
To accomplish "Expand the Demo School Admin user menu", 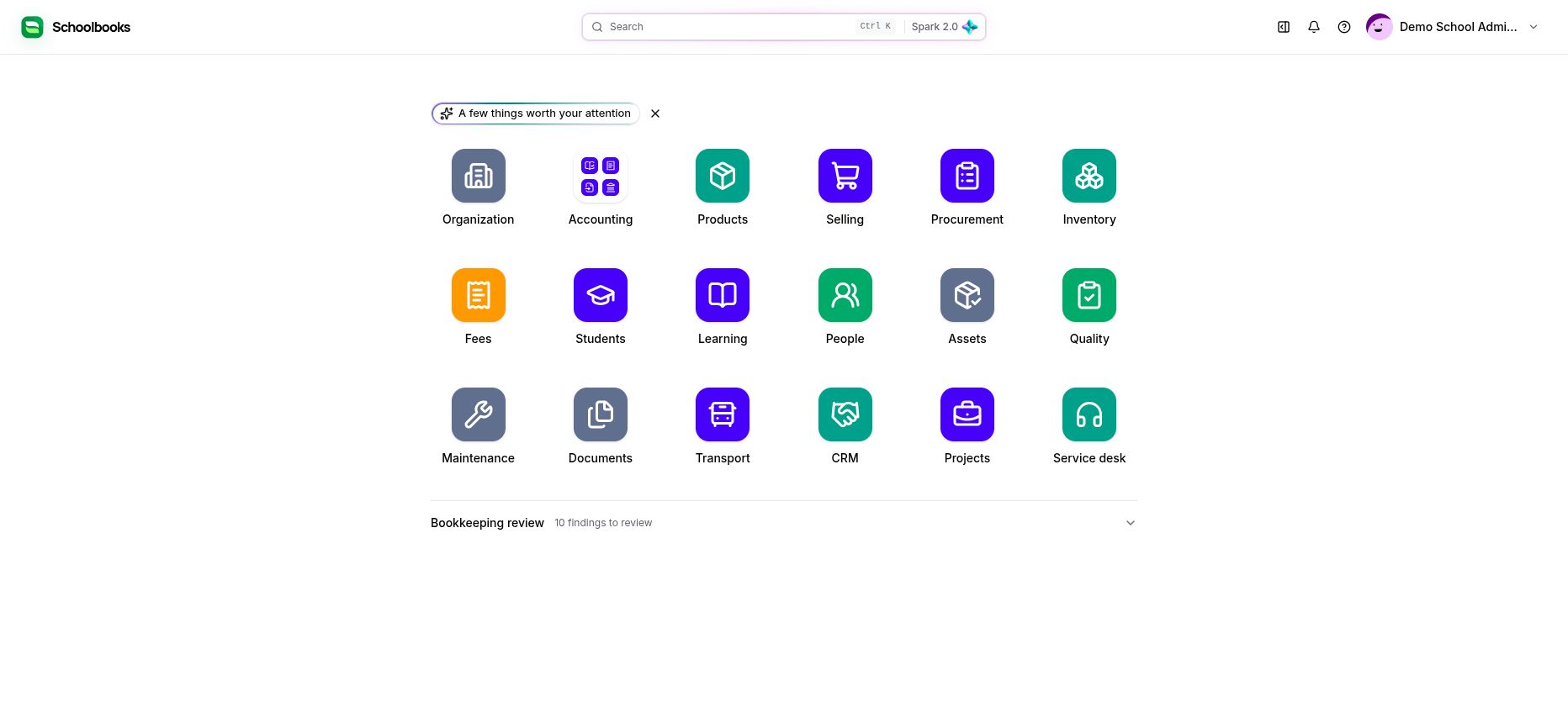I will point(1453,27).
